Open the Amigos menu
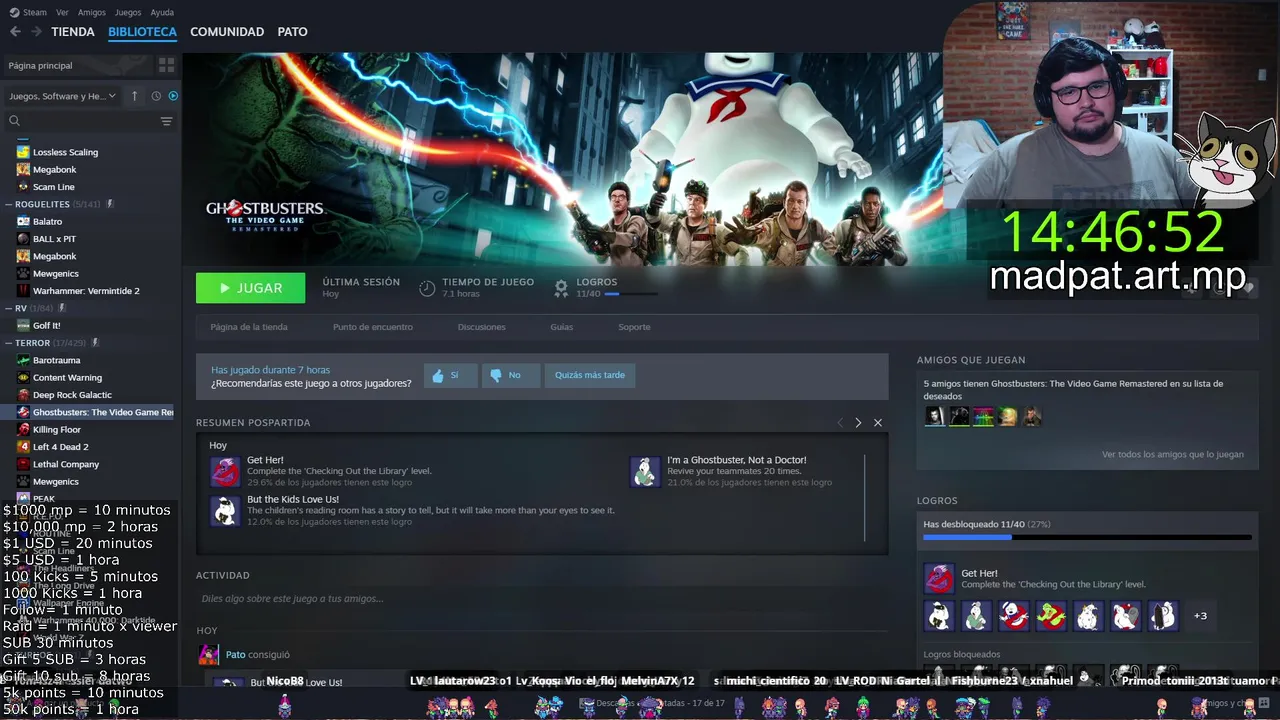 [x=92, y=13]
